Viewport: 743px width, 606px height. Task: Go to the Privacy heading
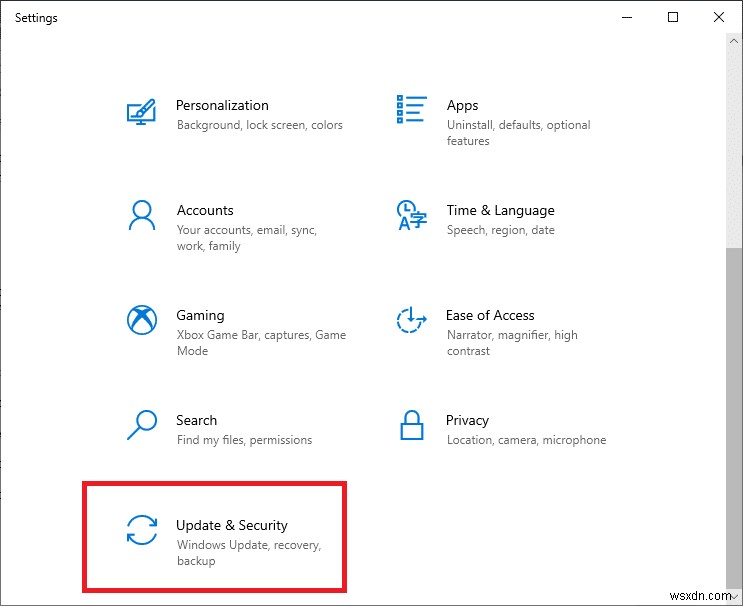(467, 420)
